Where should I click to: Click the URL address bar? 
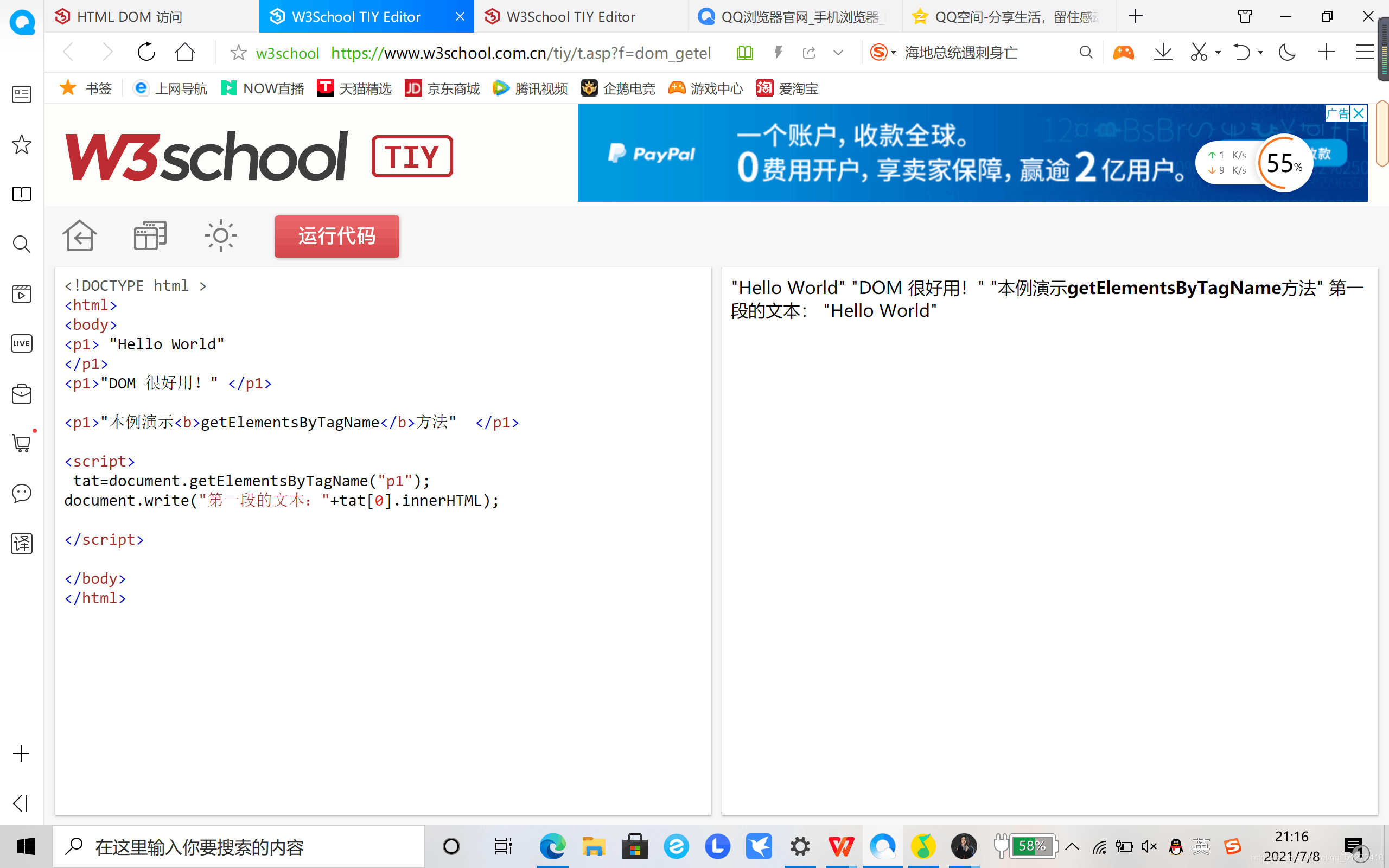coord(520,53)
